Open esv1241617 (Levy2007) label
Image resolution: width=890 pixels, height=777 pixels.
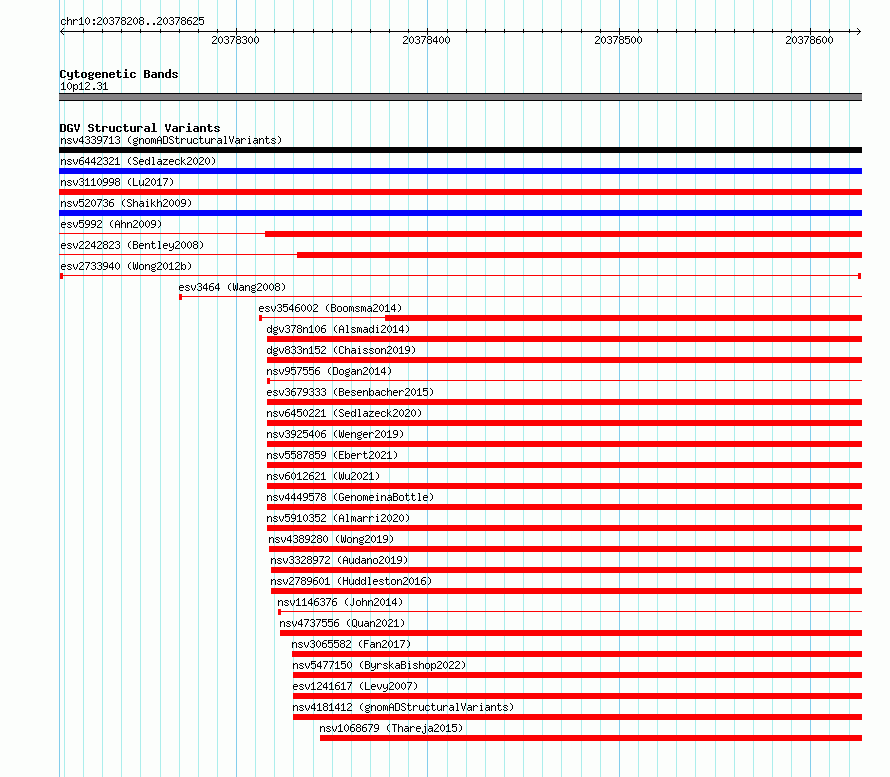[355, 686]
